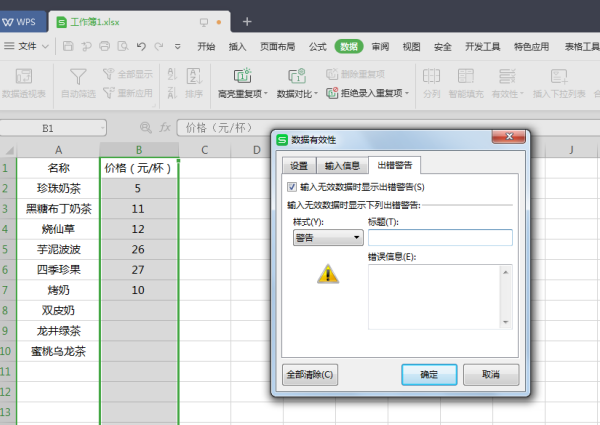
Task: Open the PivotTable (数据透视表) tool
Action: click(24, 83)
